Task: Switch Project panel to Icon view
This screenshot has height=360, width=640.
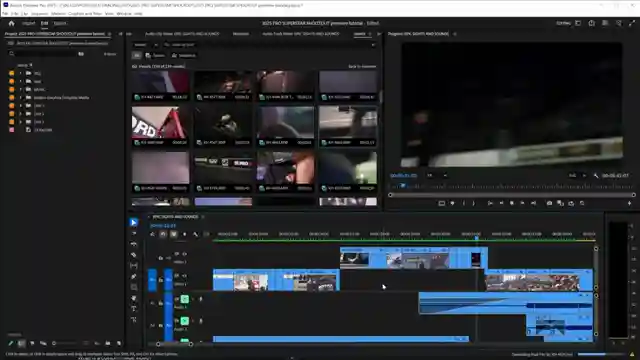Action: (32, 344)
